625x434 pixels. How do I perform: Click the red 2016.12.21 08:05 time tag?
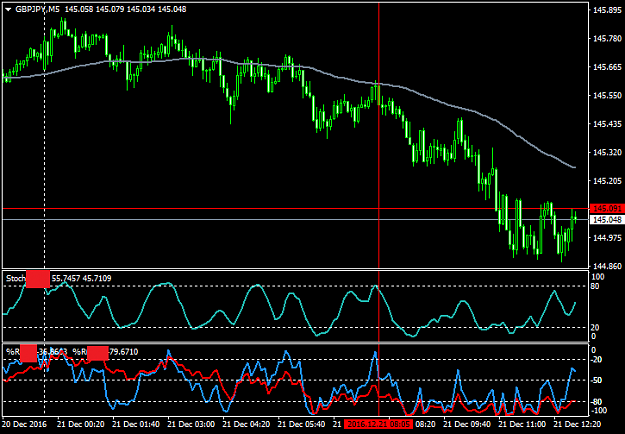click(378, 424)
